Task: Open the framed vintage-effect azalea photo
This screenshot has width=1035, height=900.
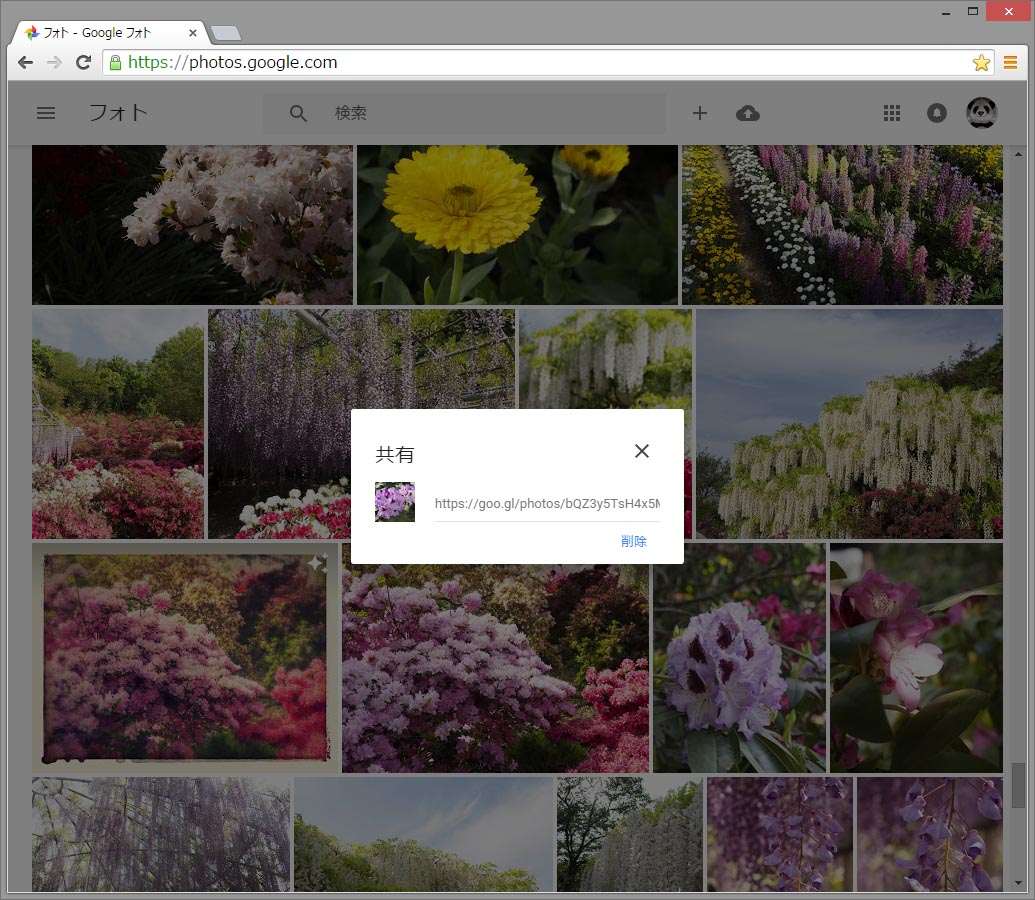Action: coord(185,658)
